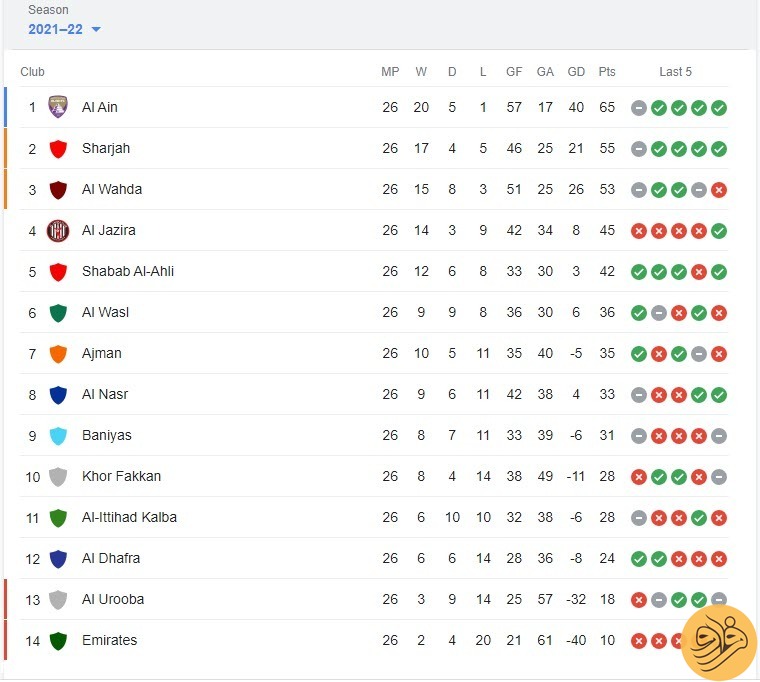Image resolution: width=760 pixels, height=682 pixels.
Task: Click Shabab Al-Ahli's single red loss icon
Action: 699,272
